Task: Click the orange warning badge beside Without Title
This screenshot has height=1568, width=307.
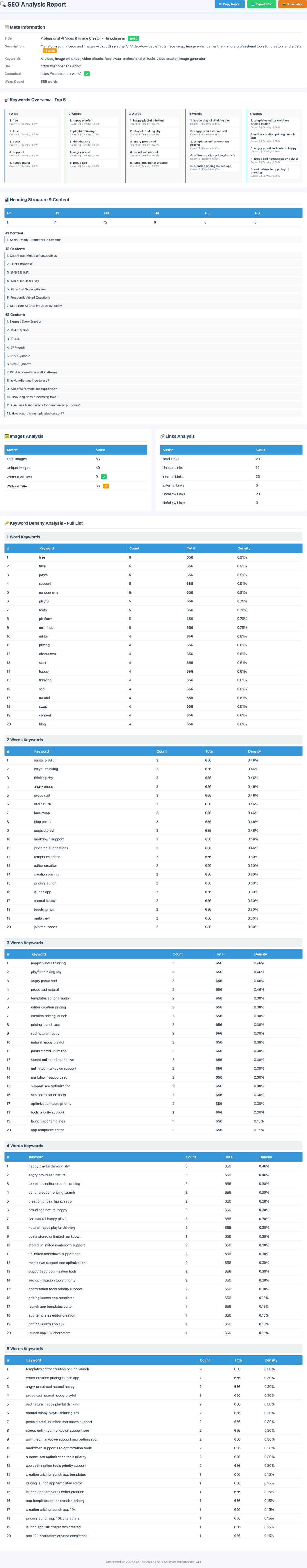Action: pos(106,486)
